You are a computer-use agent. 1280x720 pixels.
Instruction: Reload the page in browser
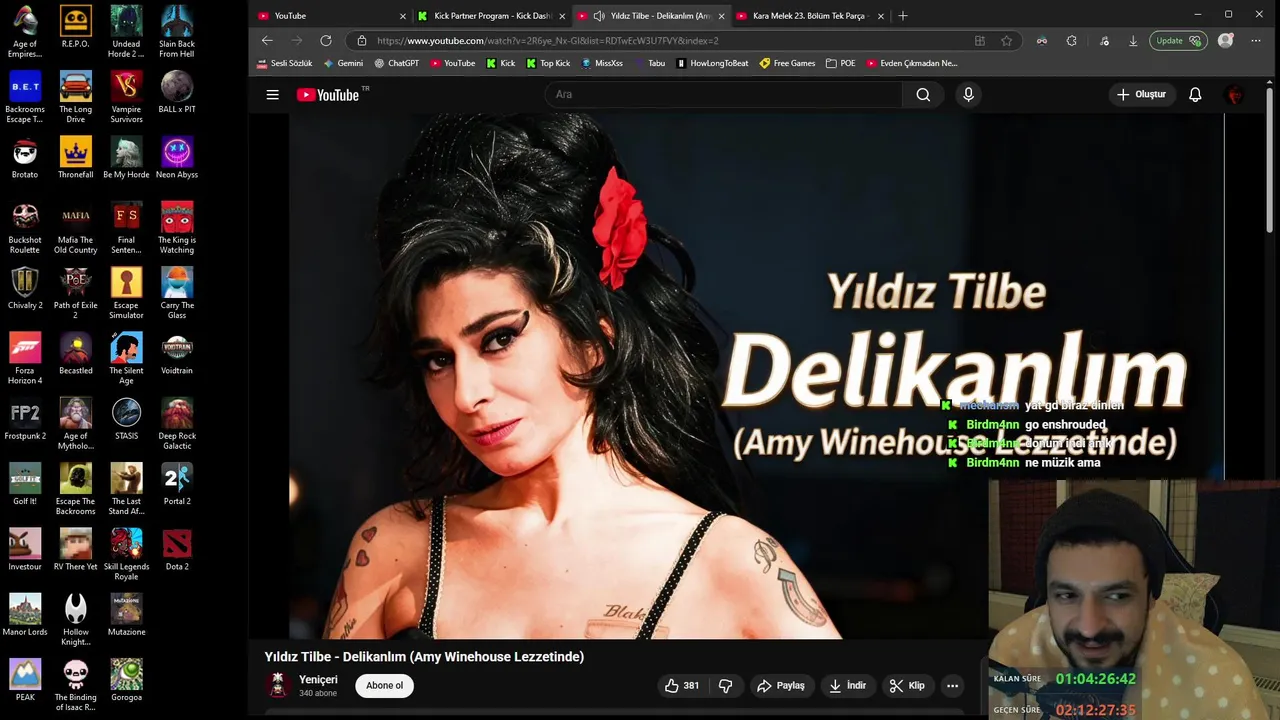(x=325, y=40)
